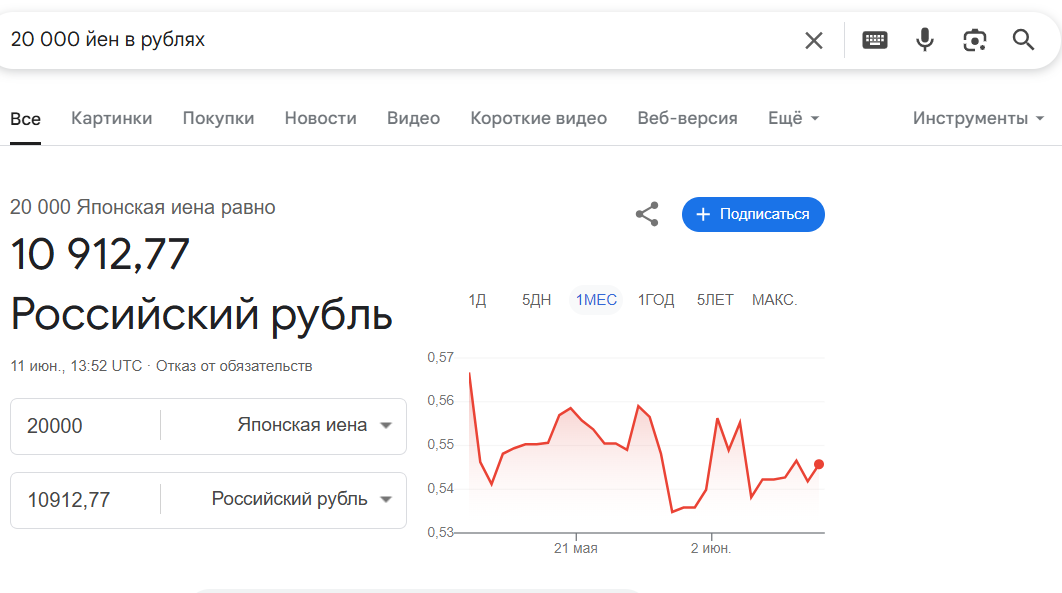Image resolution: width=1062 pixels, height=593 pixels.
Task: Expand the Инструменты dropdown
Action: tap(978, 118)
